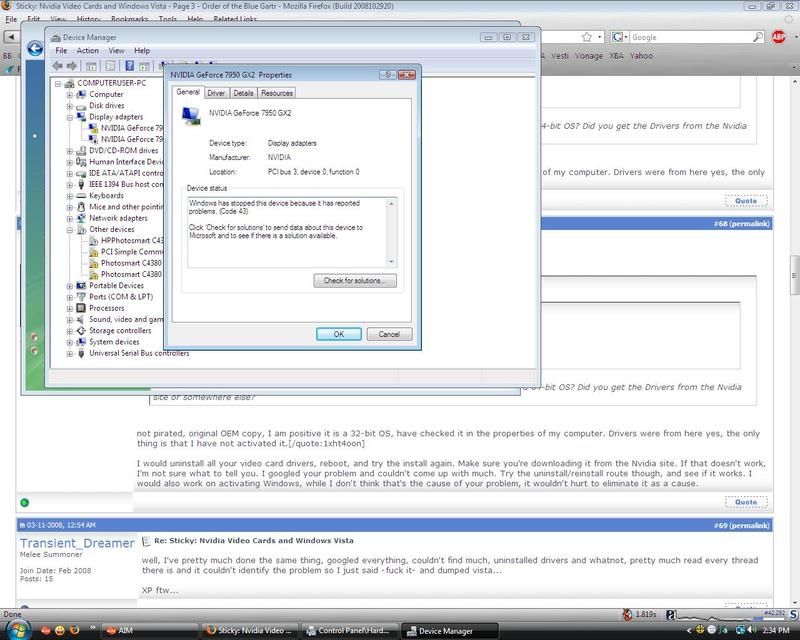
Task: Expand Mice and other pointing devices node
Action: [69, 207]
